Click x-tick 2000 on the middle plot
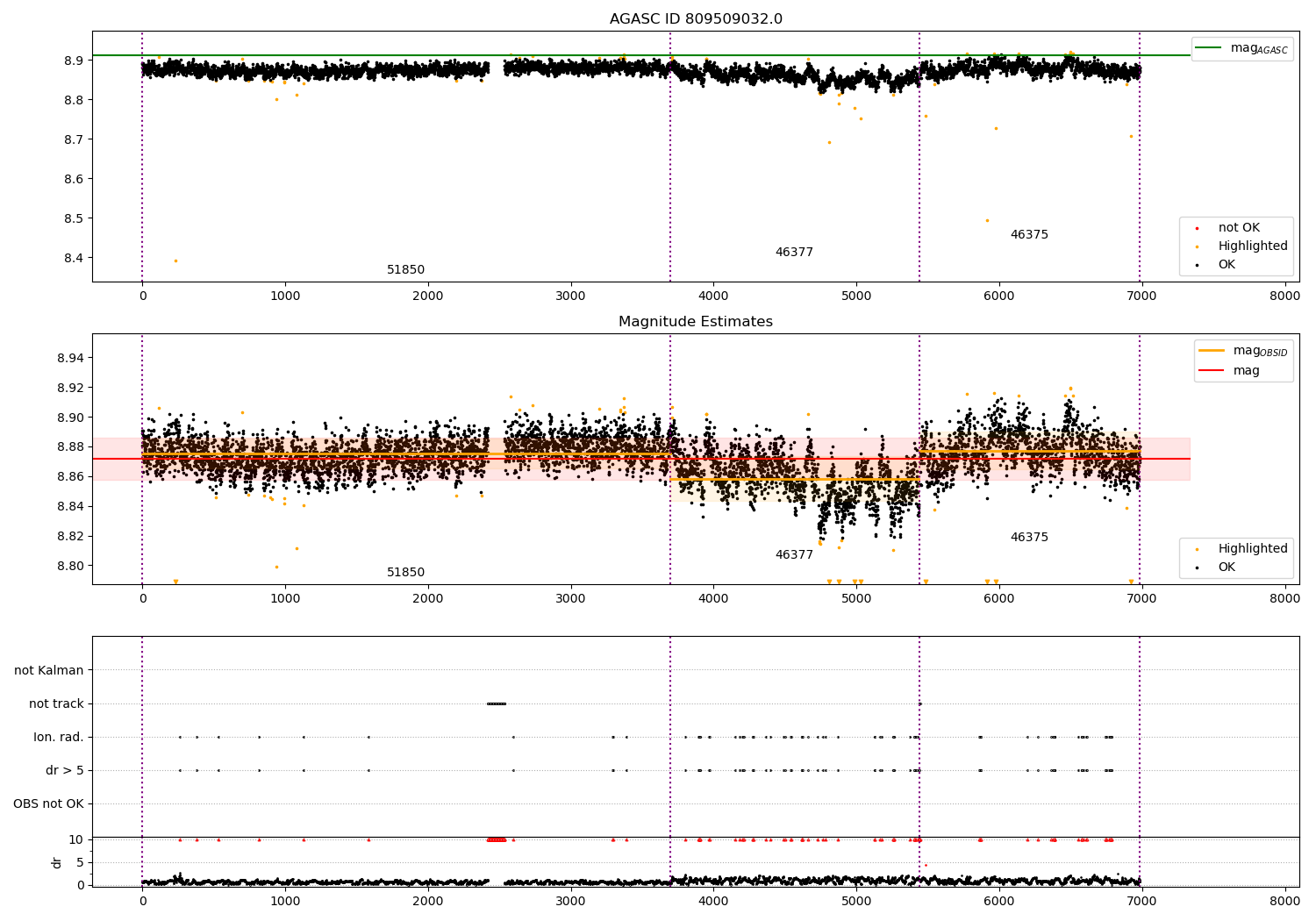 coord(427,599)
